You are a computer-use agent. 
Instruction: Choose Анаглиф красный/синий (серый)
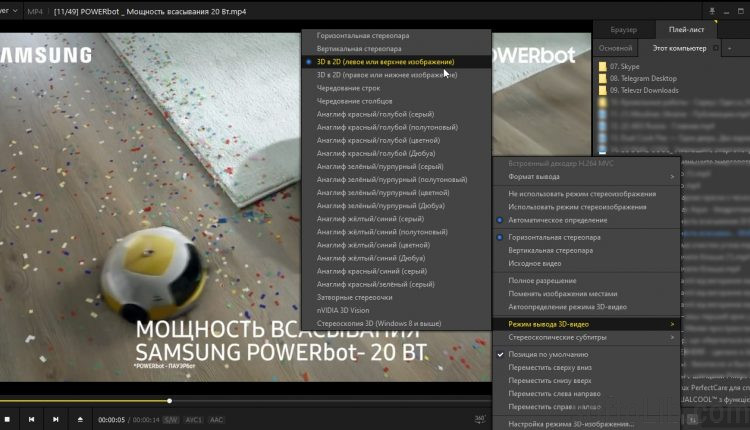(397, 271)
